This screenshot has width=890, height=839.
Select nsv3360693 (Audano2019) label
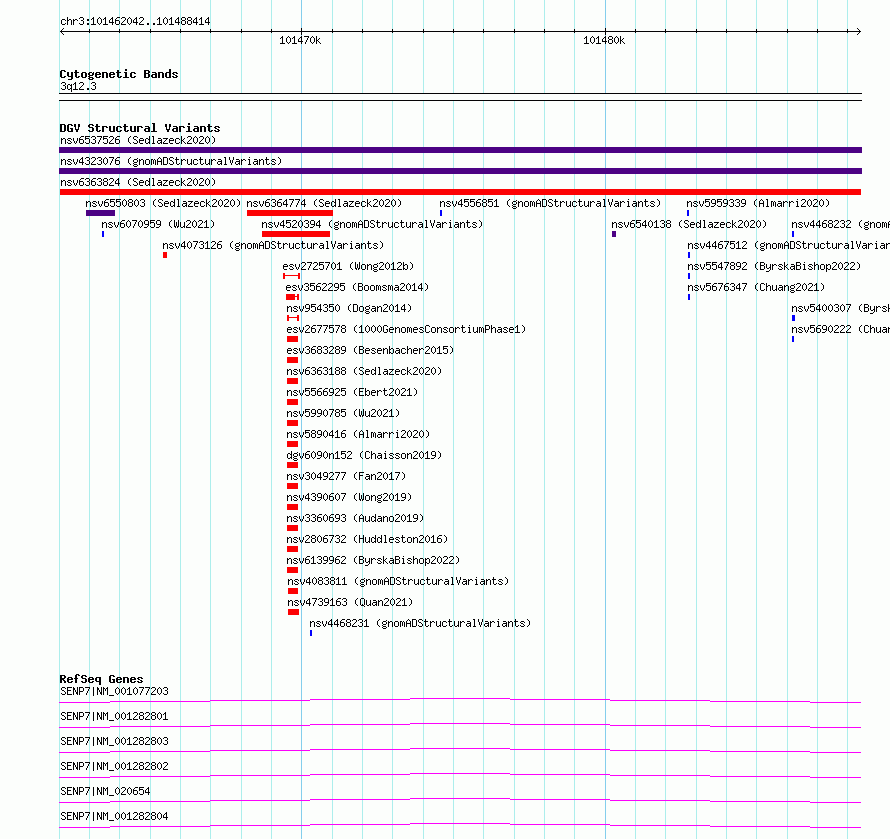(355, 518)
